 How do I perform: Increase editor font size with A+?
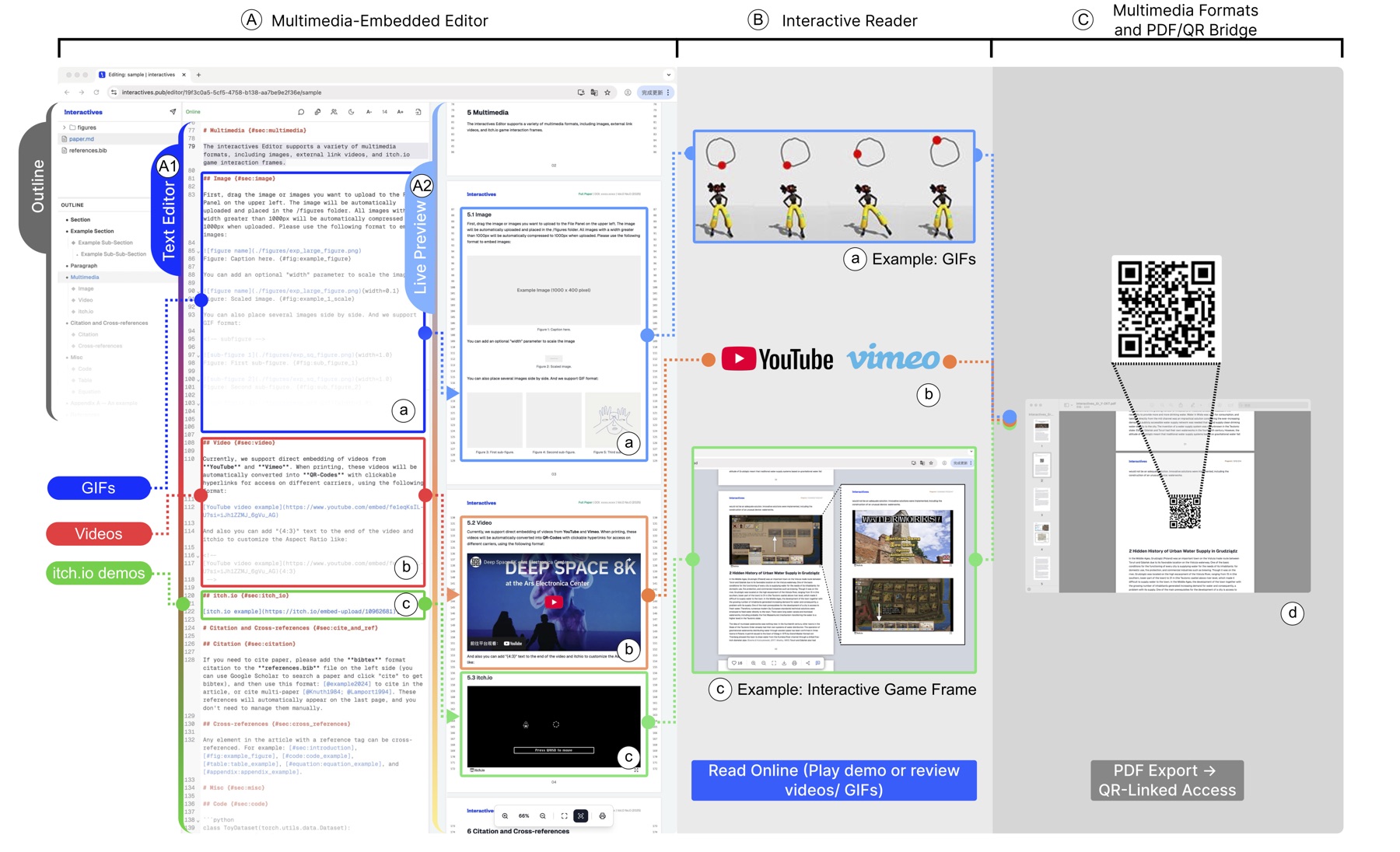pyautogui.click(x=401, y=112)
